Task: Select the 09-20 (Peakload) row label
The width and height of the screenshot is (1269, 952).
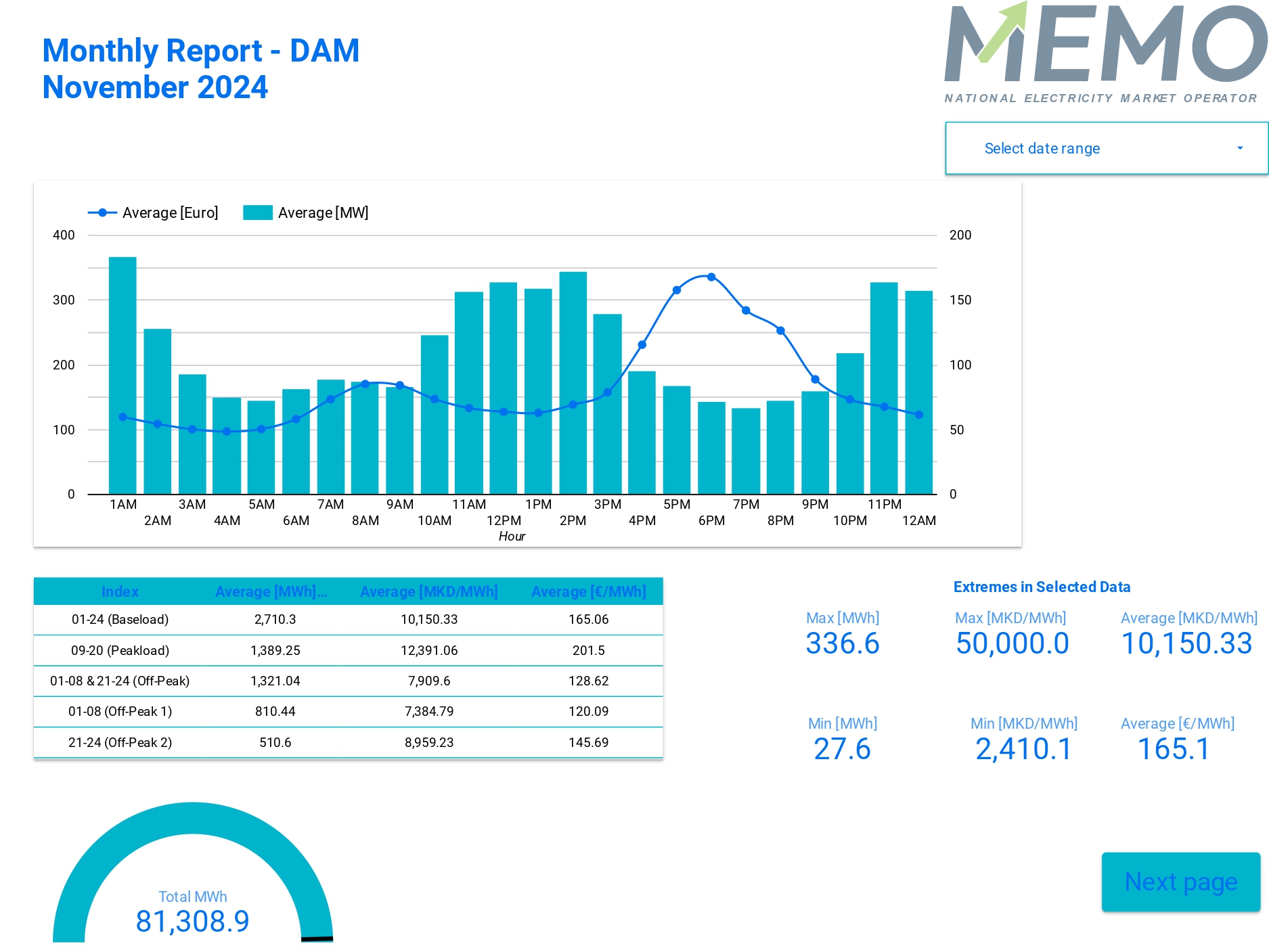Action: coord(120,650)
